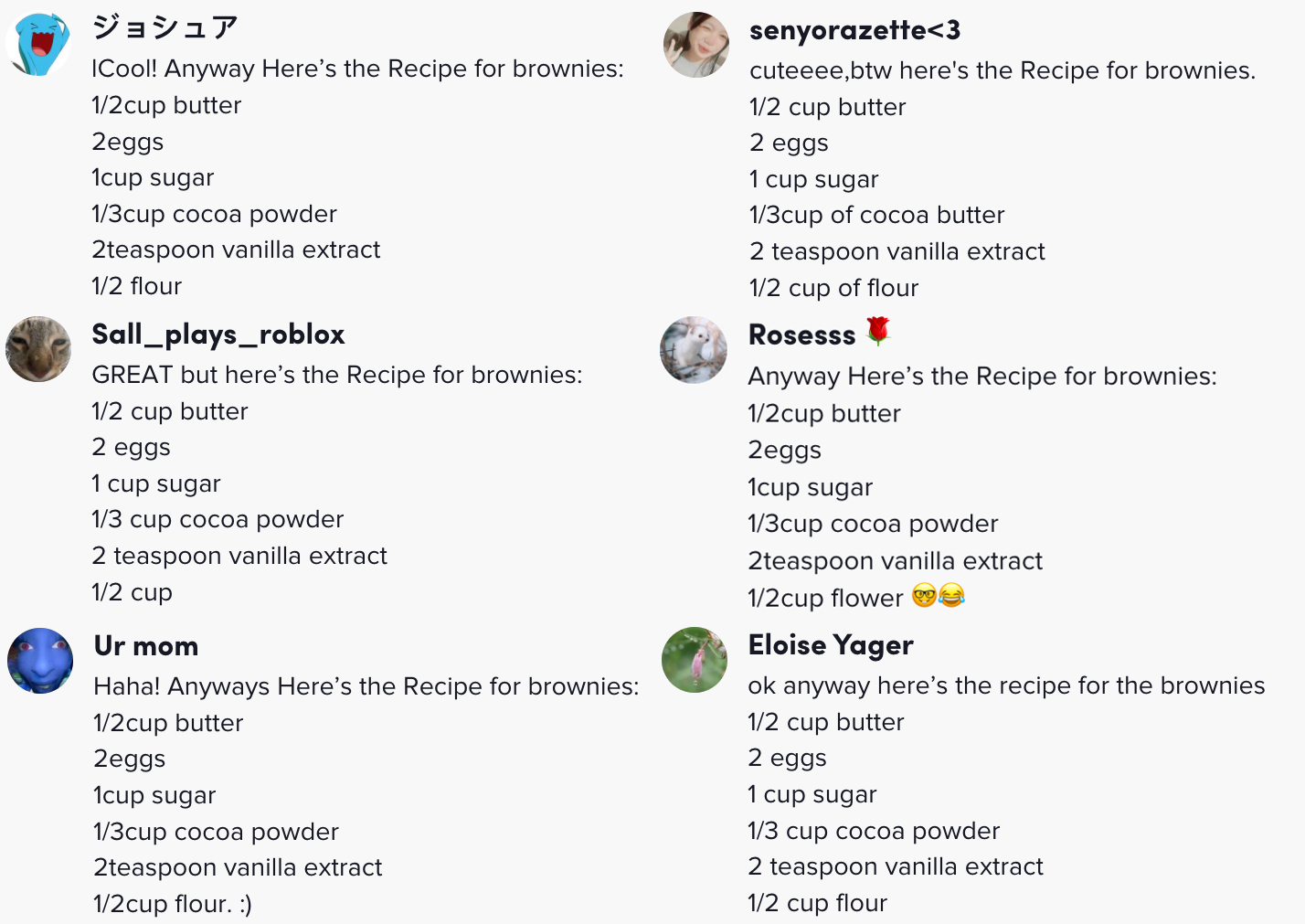
Task: Open the Eloise Yager username link
Action: point(831,645)
